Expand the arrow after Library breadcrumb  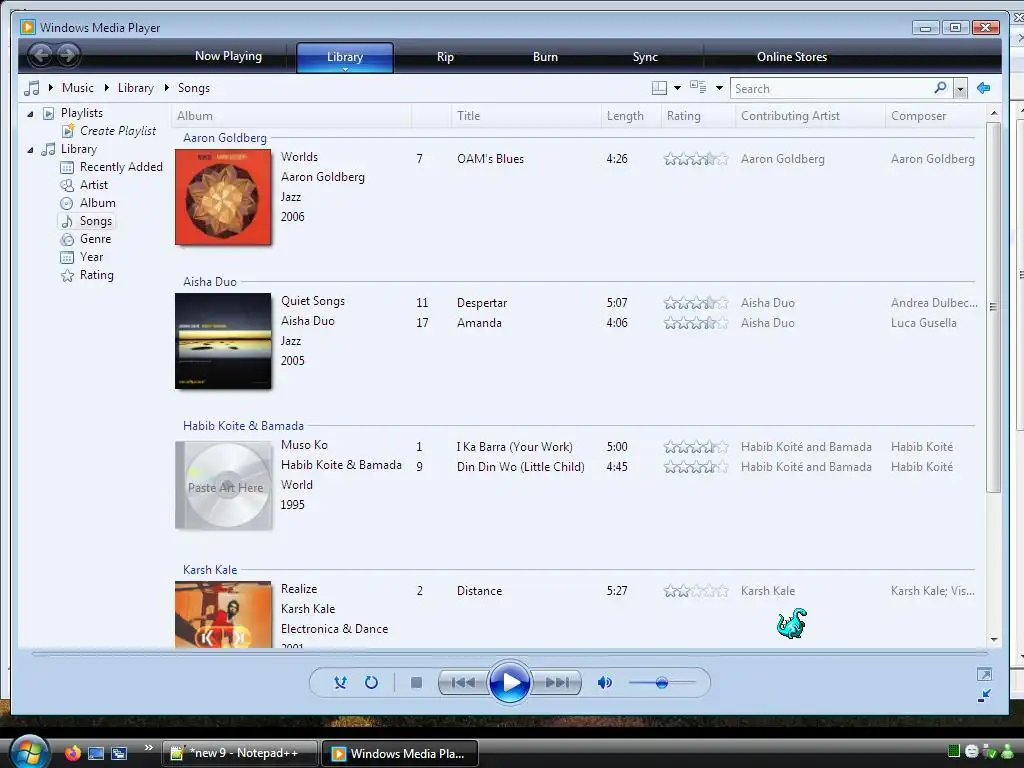167,88
